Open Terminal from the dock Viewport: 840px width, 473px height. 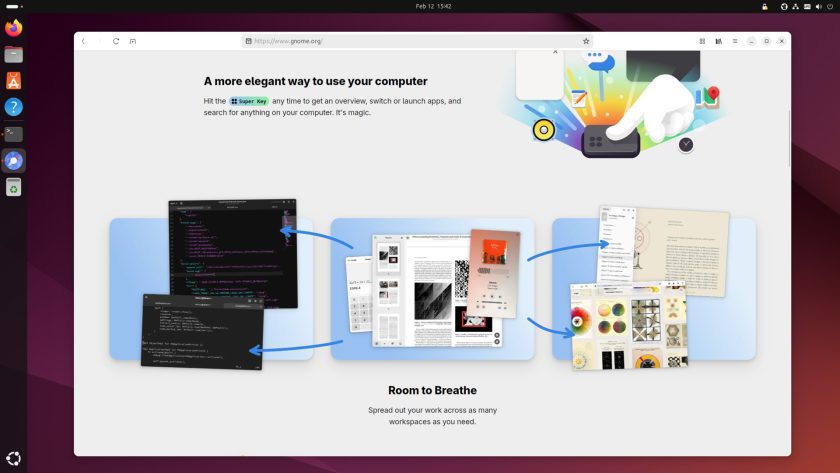(14, 133)
